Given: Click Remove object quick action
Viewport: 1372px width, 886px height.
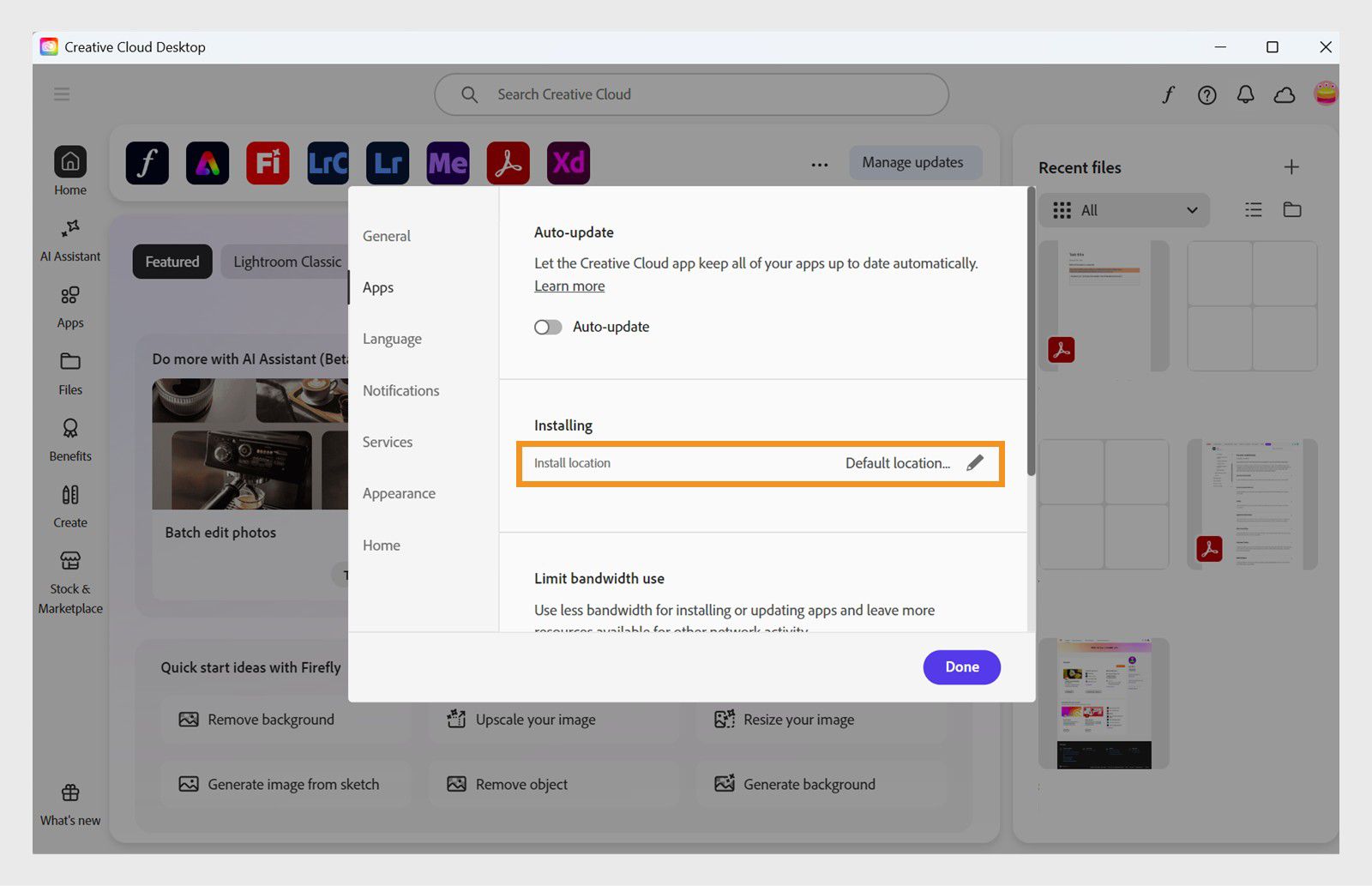Looking at the screenshot, I should coord(554,784).
